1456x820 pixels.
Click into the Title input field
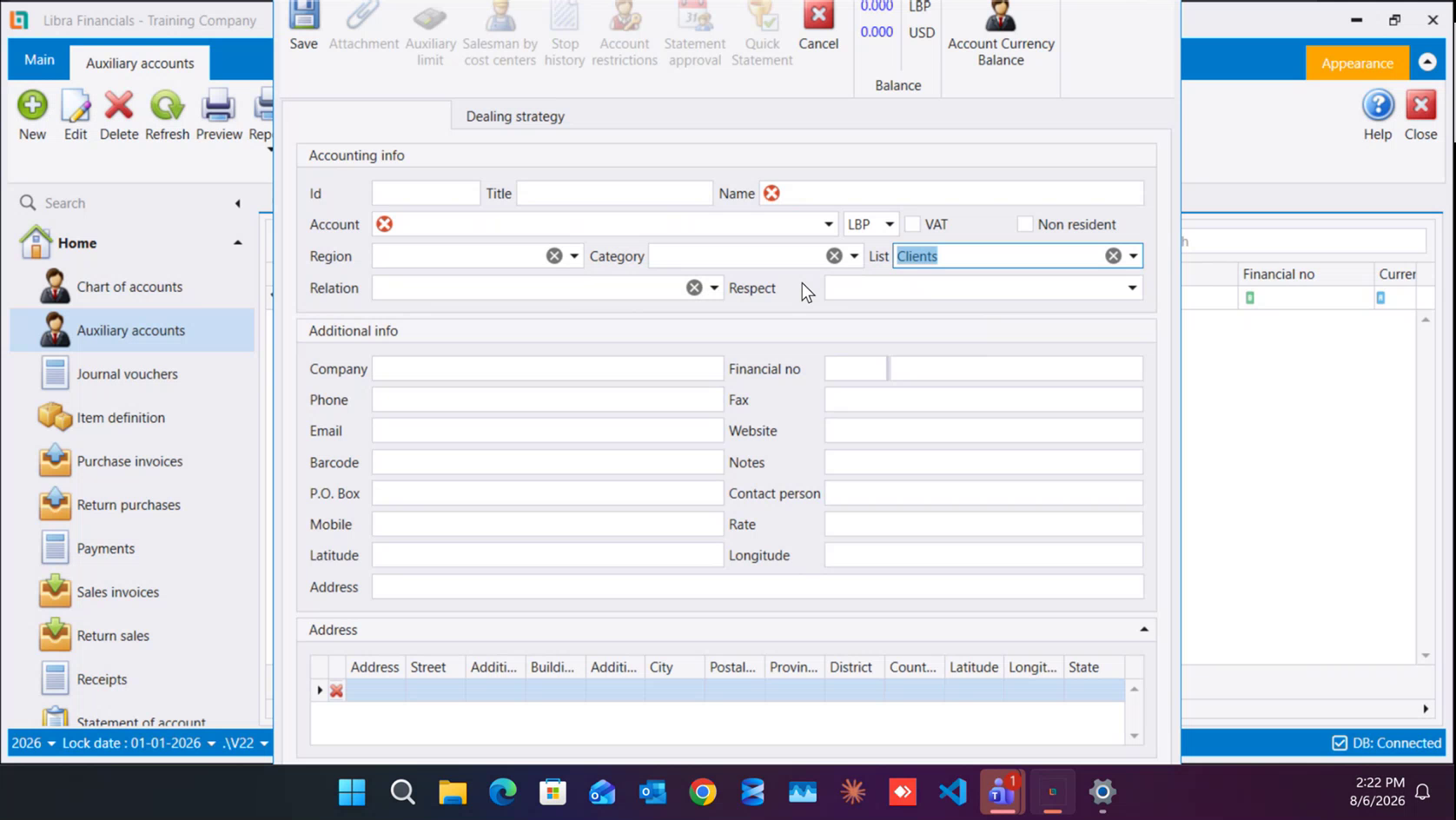point(614,193)
